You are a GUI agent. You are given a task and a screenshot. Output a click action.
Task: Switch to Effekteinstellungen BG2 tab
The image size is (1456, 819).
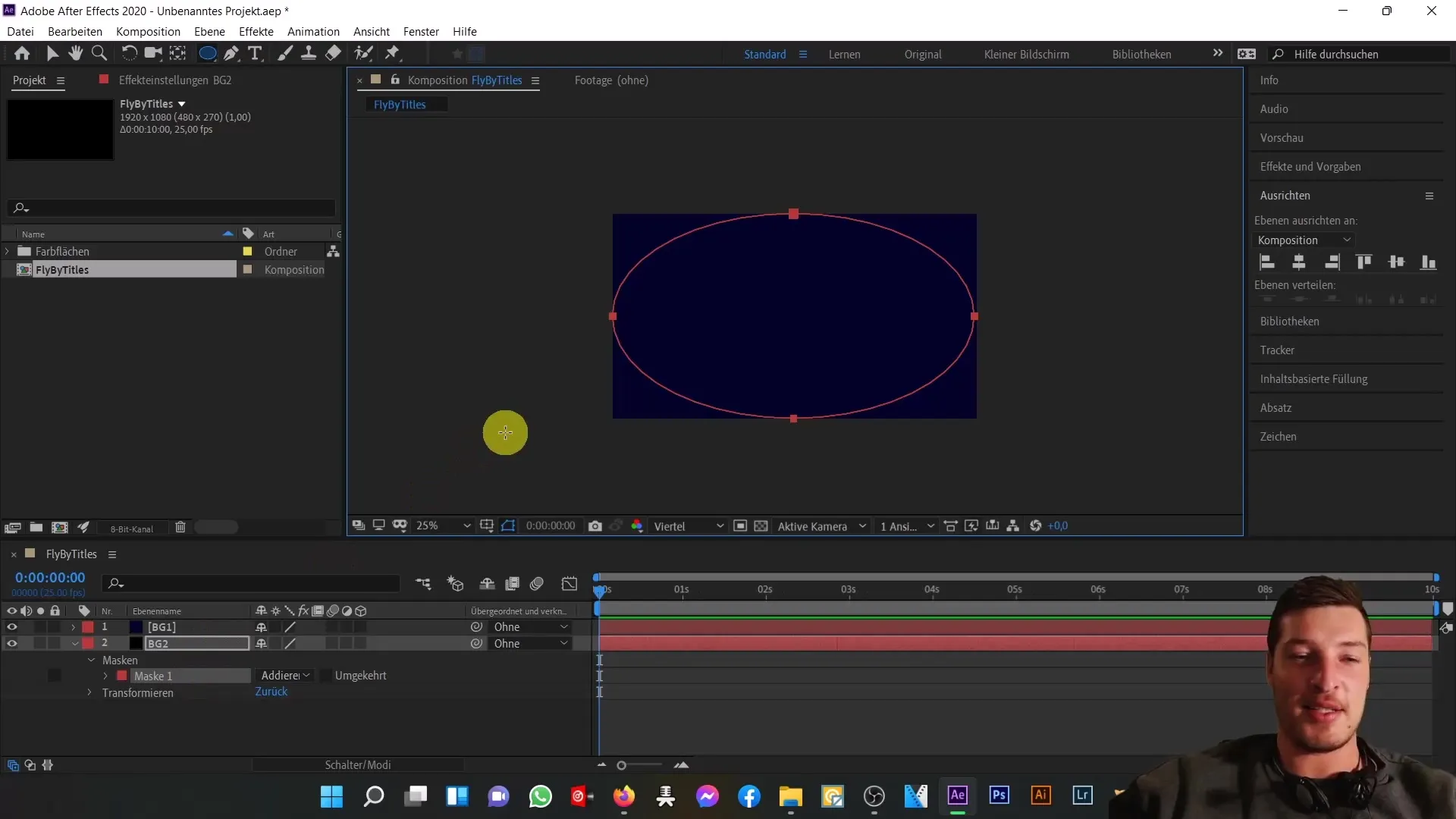175,80
